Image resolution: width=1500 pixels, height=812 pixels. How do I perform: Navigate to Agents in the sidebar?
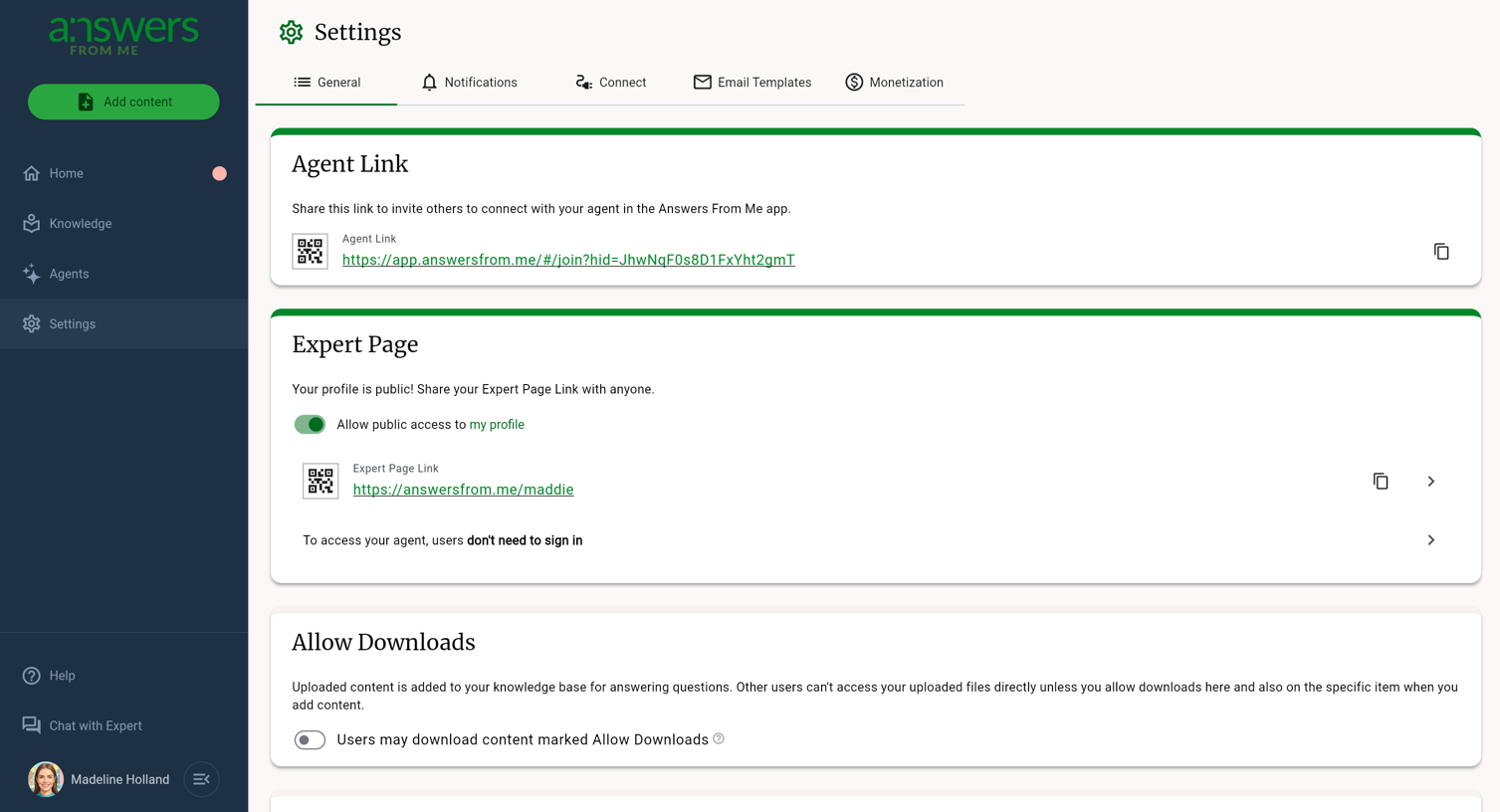pyautogui.click(x=123, y=274)
